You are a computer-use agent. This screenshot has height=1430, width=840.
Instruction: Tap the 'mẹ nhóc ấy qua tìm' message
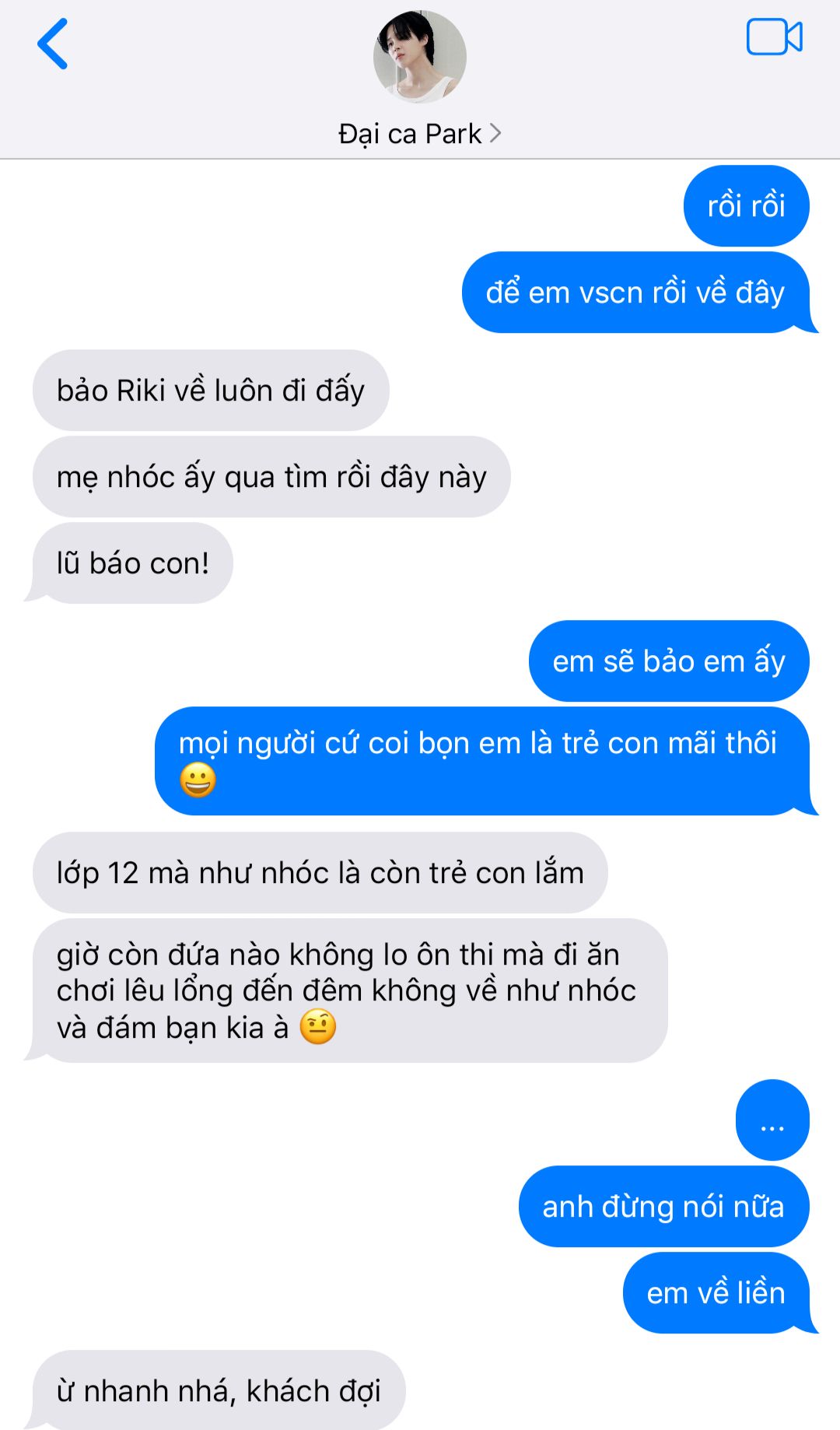click(x=271, y=477)
